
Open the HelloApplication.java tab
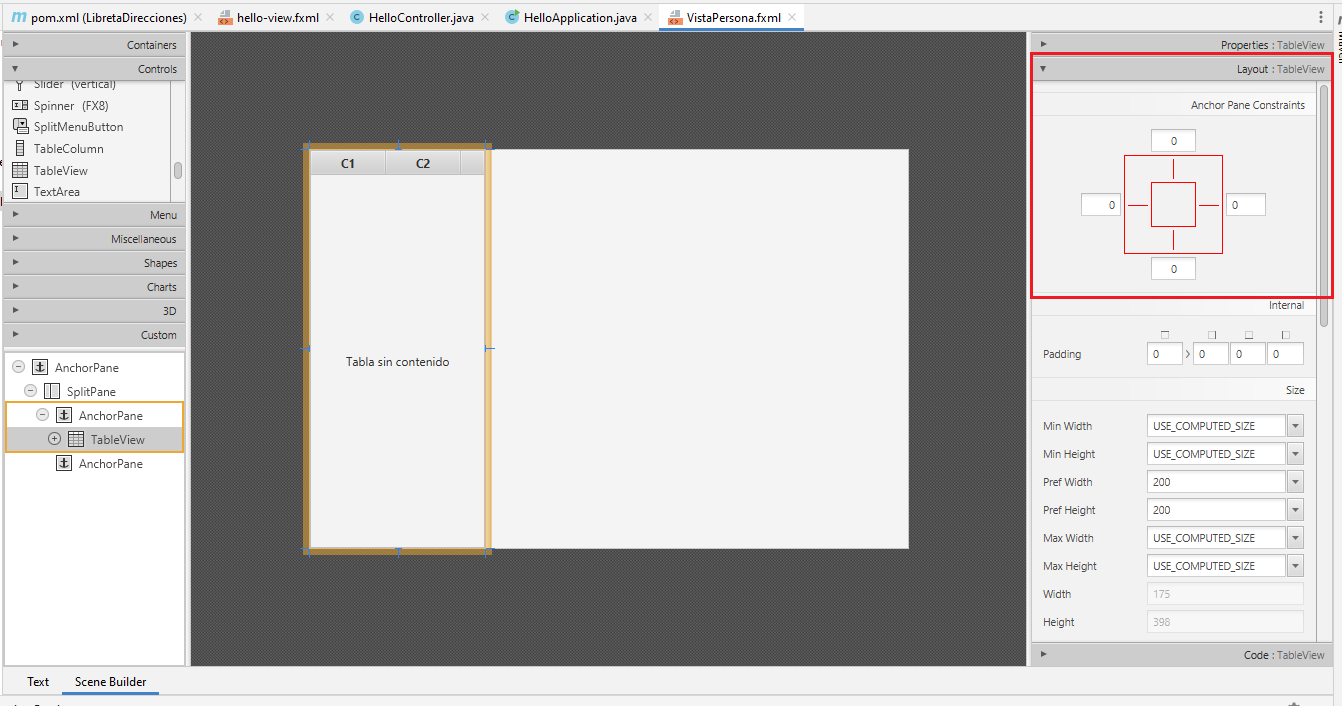[580, 18]
